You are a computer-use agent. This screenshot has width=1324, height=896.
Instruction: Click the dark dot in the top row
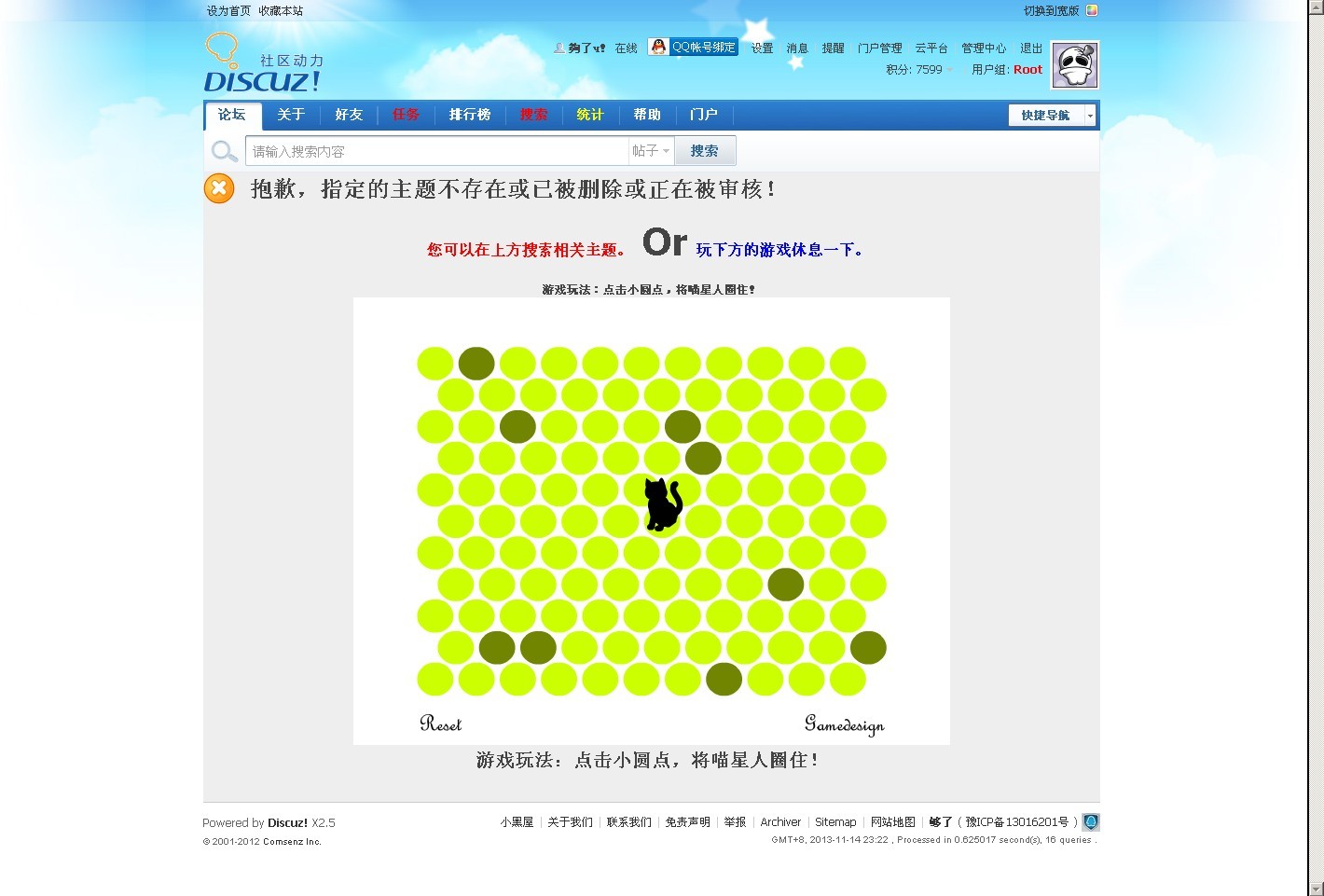476,364
